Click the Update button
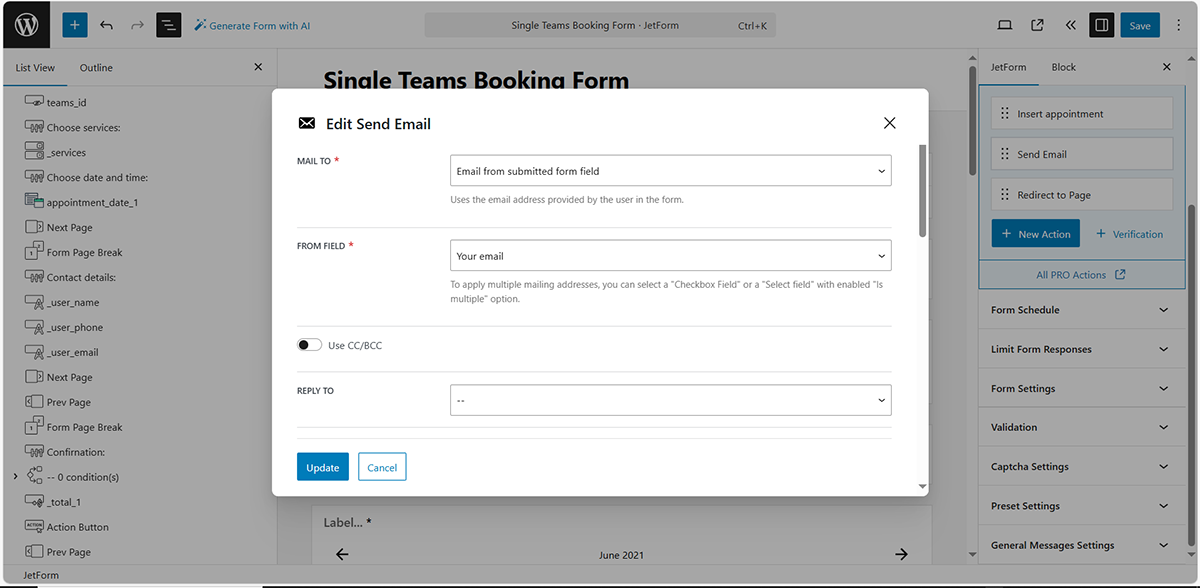This screenshot has height=588, width=1200. pyautogui.click(x=323, y=467)
